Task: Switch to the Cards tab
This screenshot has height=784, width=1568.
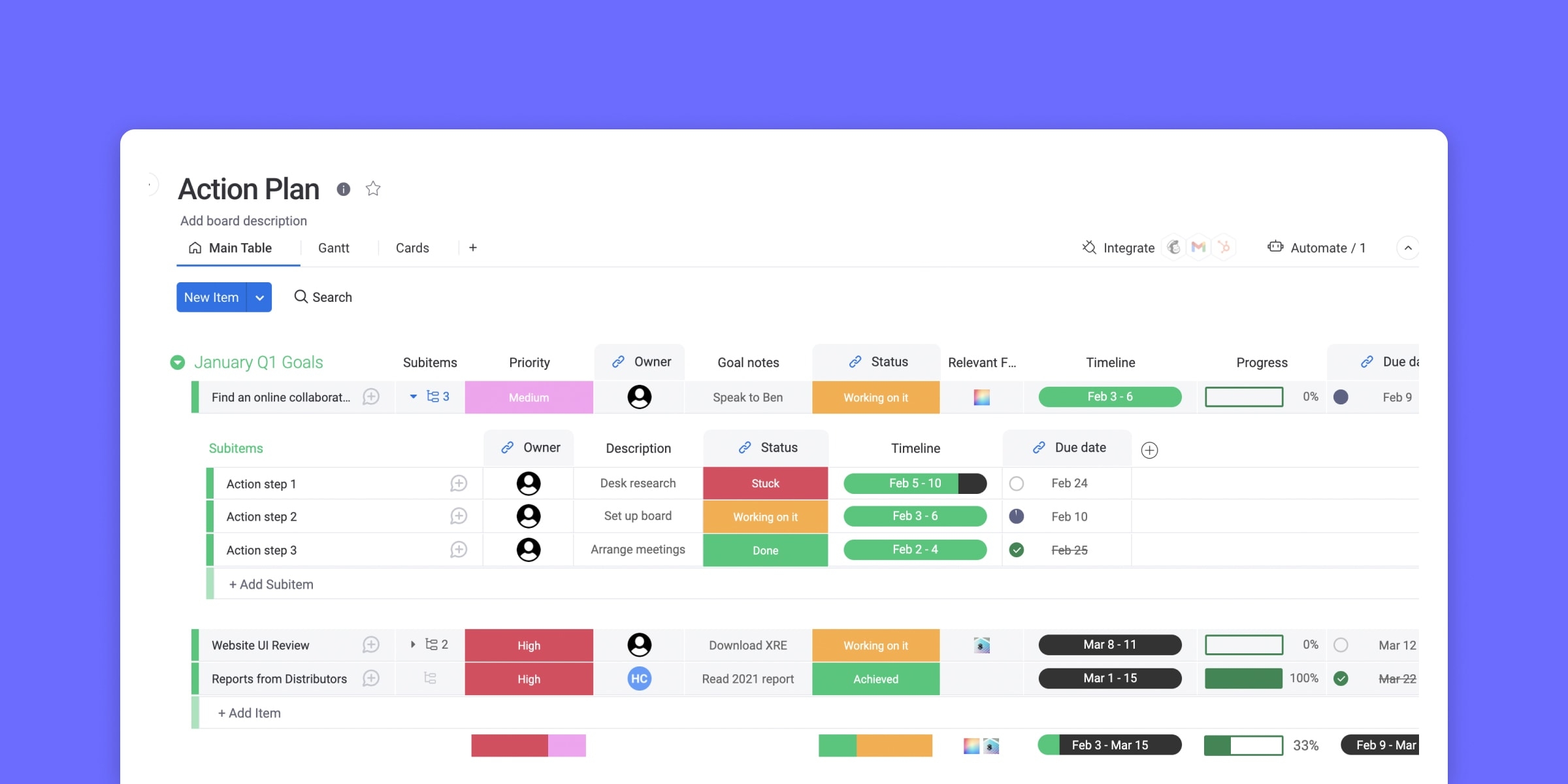Action: pyautogui.click(x=411, y=247)
